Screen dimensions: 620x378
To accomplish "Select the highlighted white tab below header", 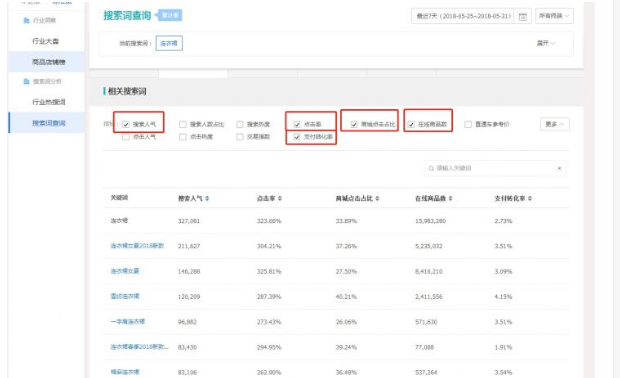I will (193, 73).
